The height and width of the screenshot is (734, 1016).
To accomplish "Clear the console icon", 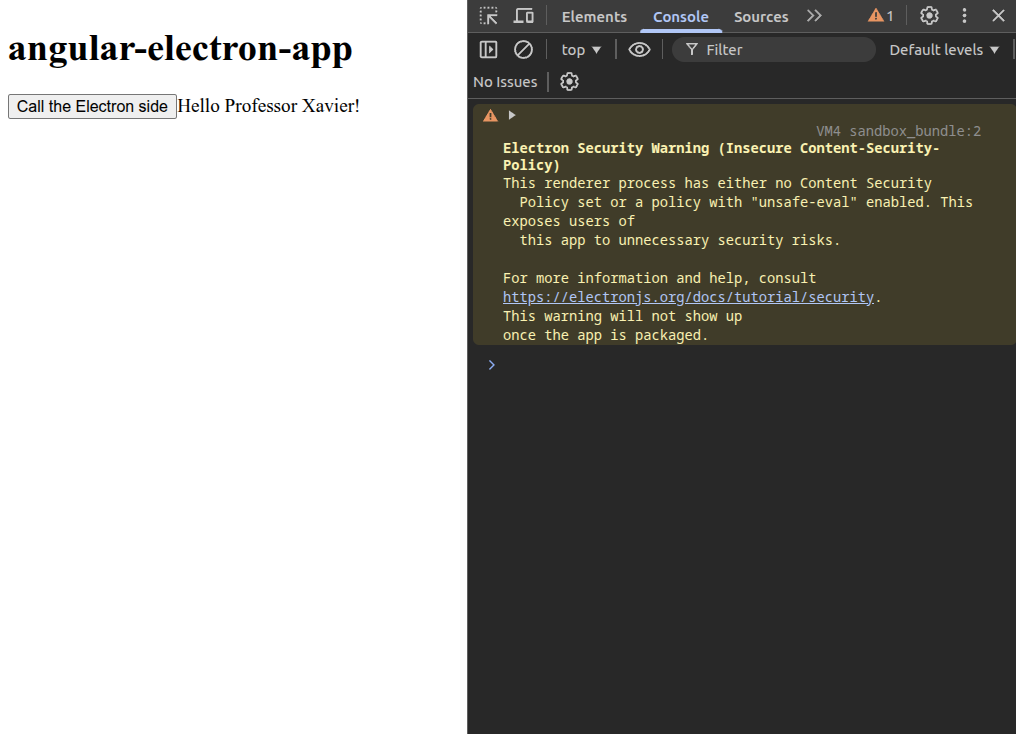I will tap(523, 50).
